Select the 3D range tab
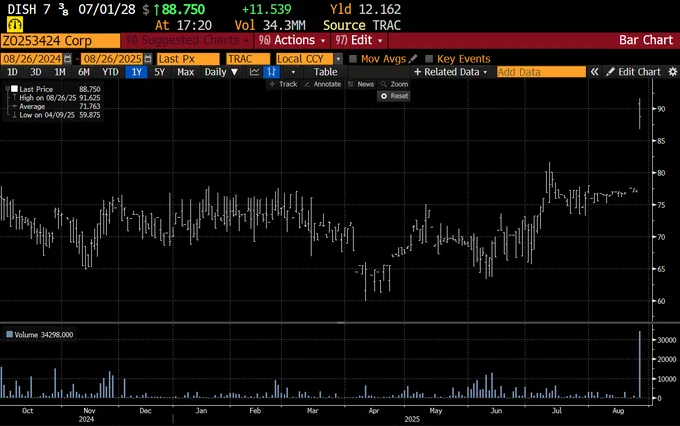 36,72
